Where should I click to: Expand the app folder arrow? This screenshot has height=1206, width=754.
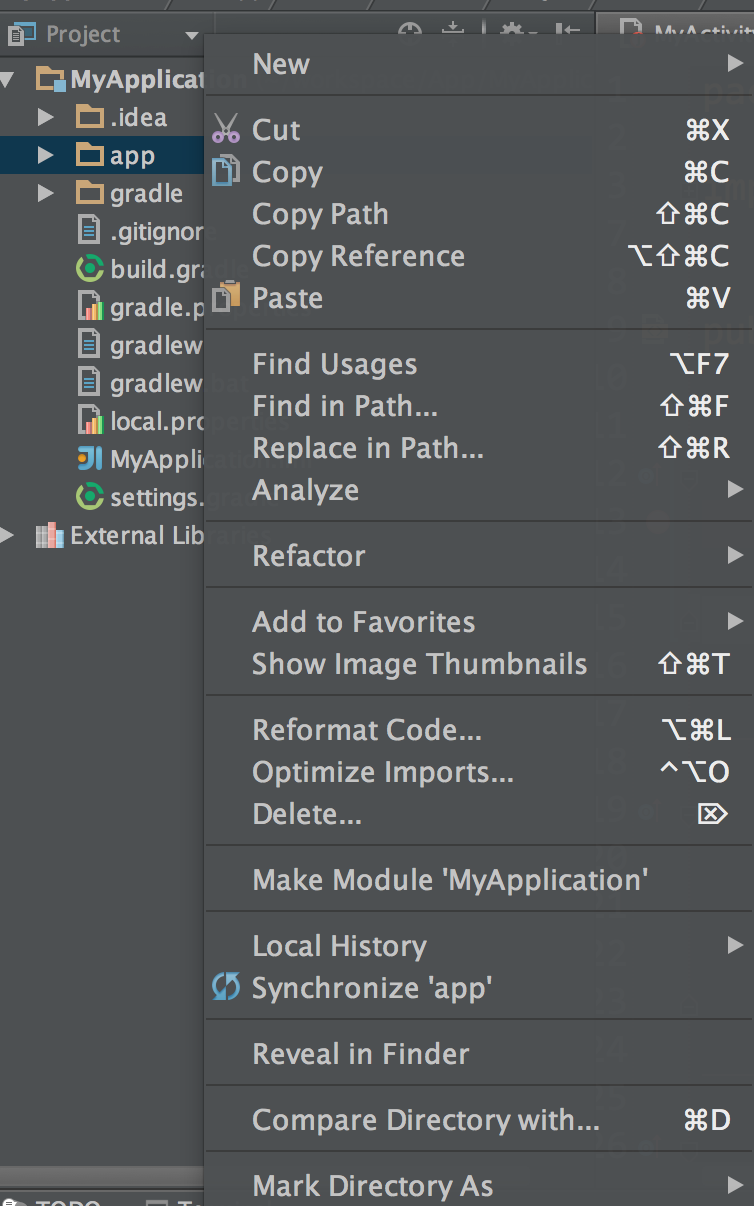(x=45, y=155)
